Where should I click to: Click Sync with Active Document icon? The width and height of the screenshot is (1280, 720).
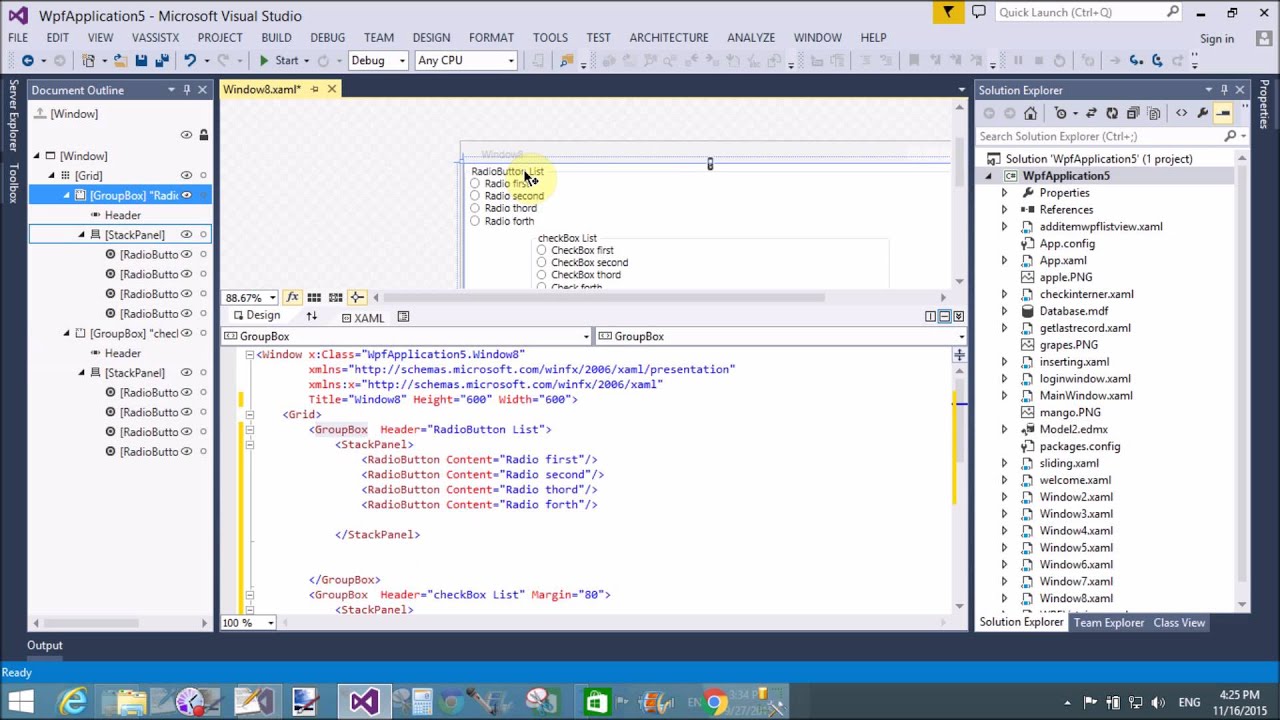point(1091,113)
